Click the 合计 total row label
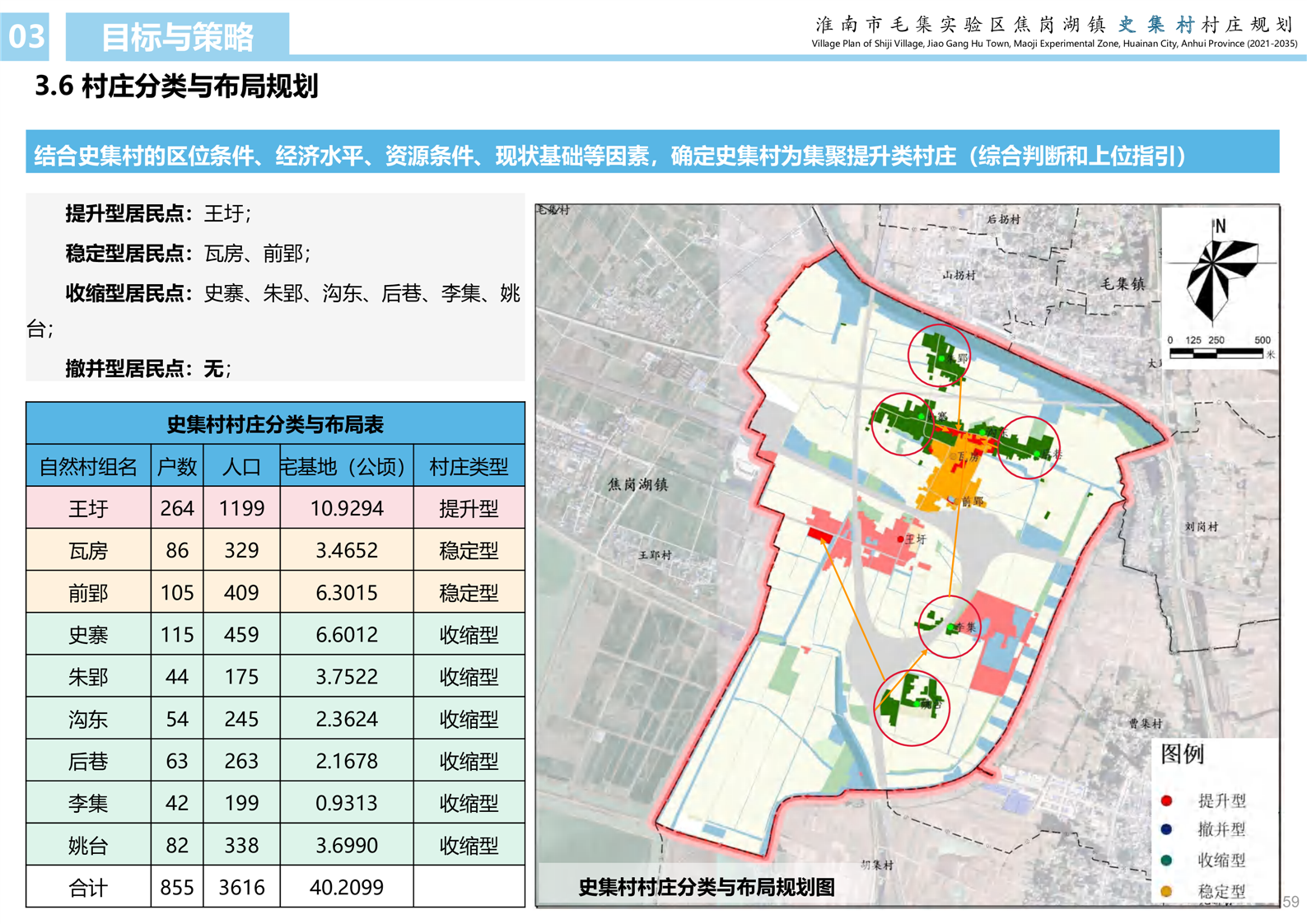This screenshot has height=924, width=1307. (x=88, y=887)
